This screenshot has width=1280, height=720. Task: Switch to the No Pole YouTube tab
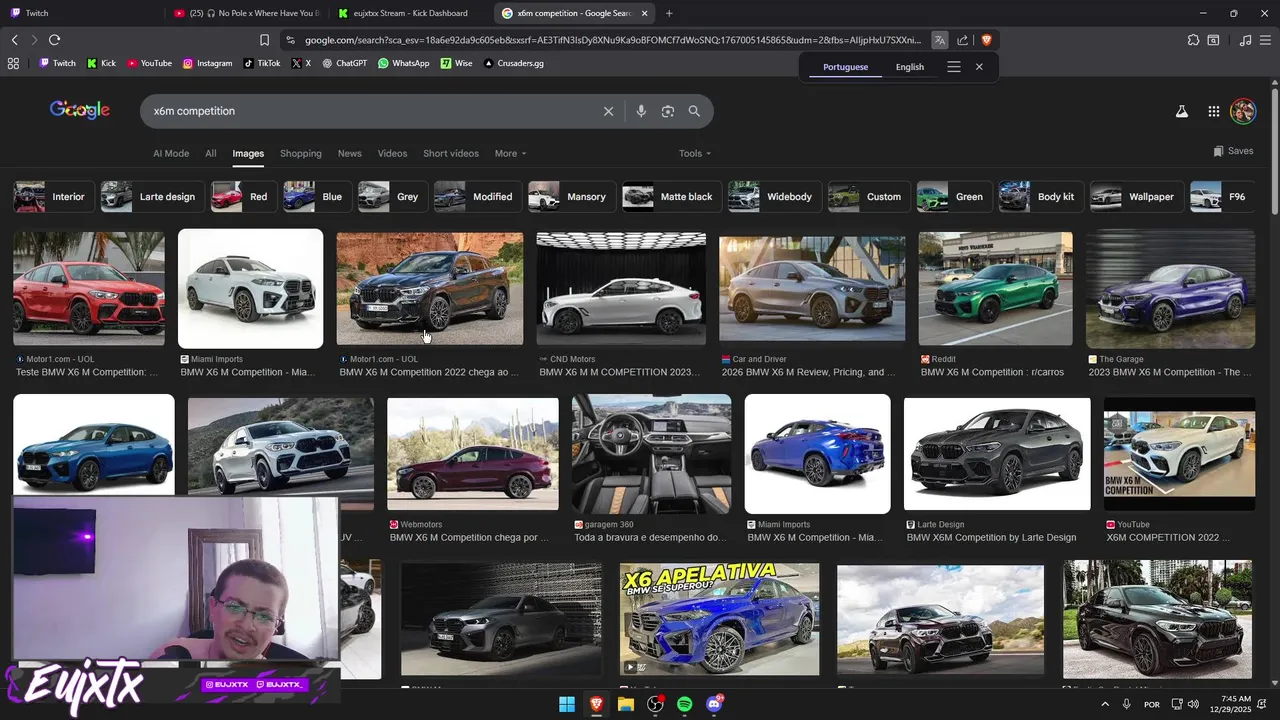(x=247, y=13)
